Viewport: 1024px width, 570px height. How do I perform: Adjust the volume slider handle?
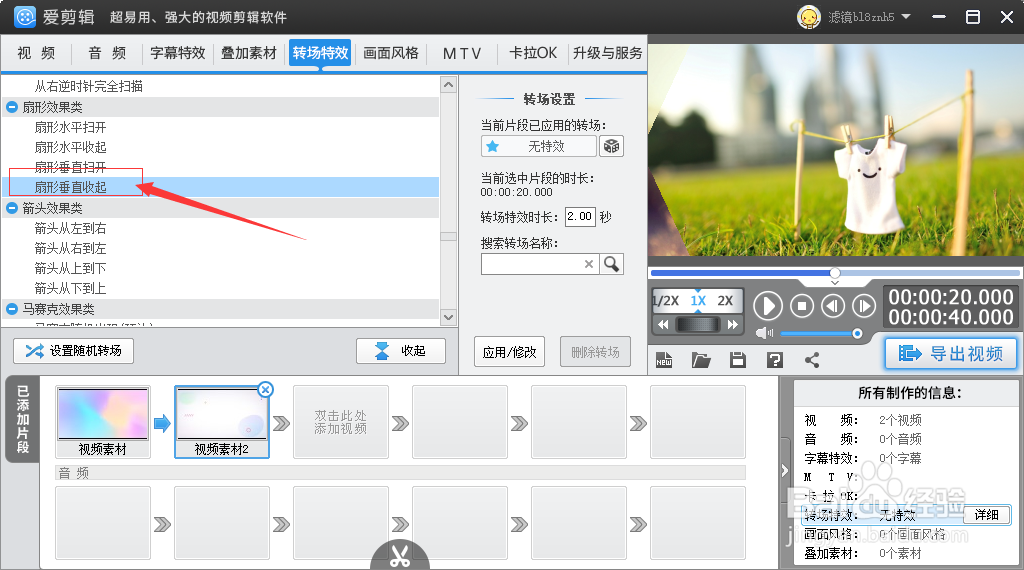[x=857, y=334]
